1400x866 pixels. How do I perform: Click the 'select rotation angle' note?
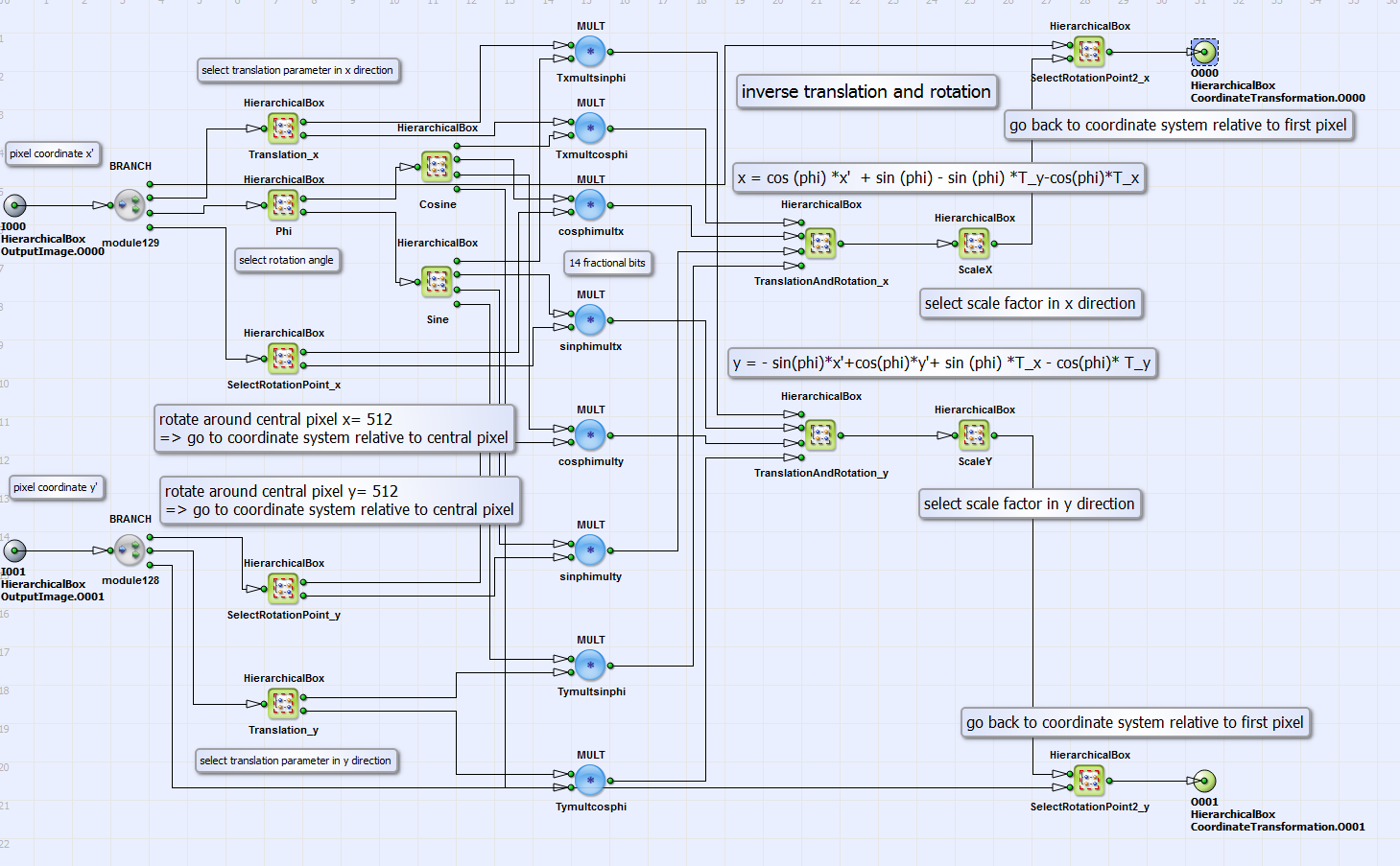[x=287, y=260]
